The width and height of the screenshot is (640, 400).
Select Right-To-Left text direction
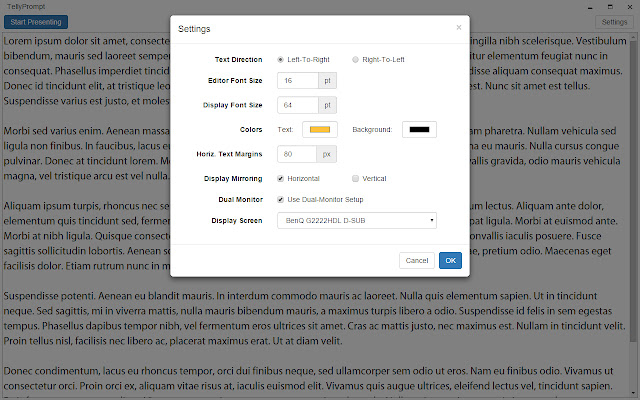click(356, 60)
